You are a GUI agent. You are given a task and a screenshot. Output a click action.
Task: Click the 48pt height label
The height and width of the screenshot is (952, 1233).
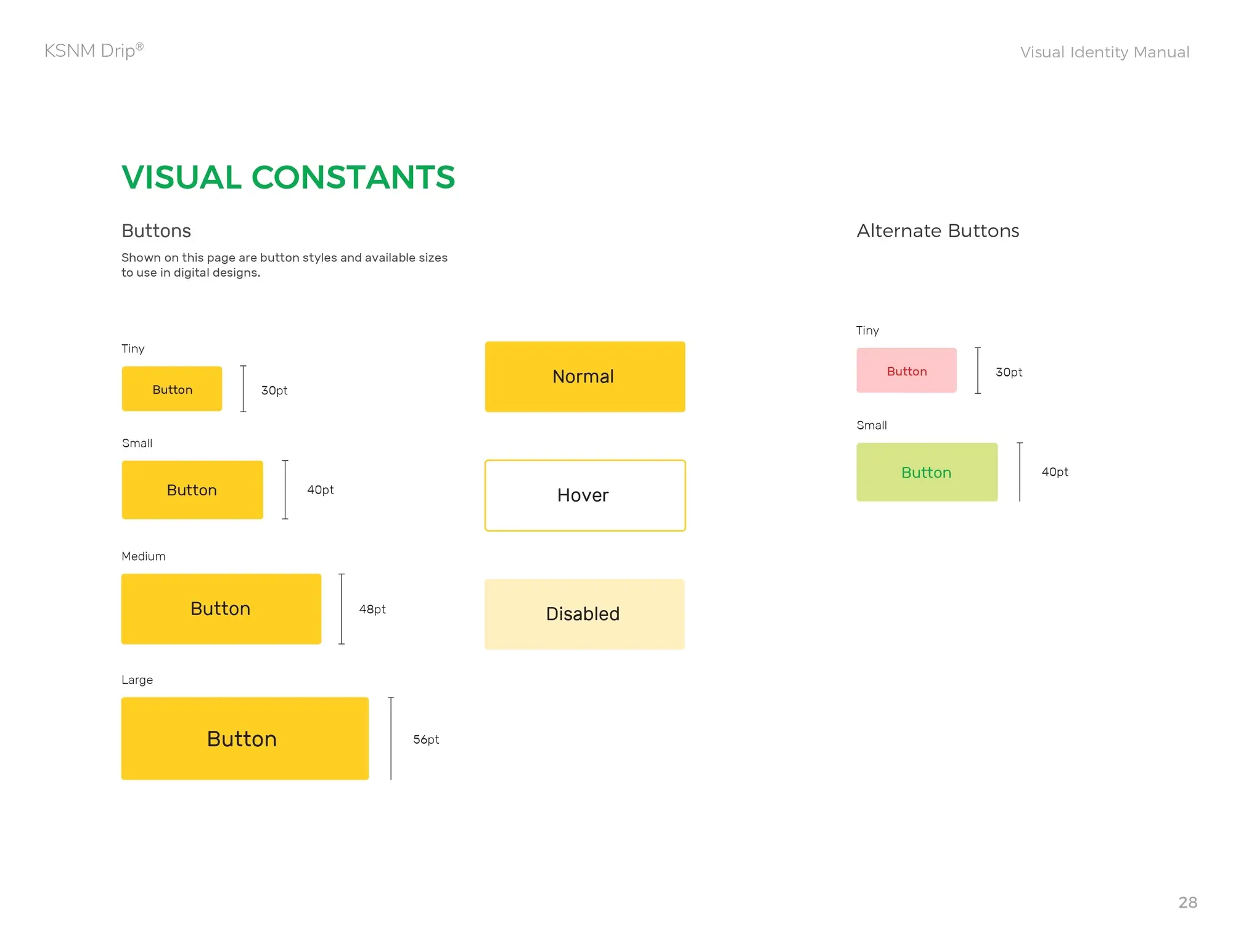tap(372, 609)
